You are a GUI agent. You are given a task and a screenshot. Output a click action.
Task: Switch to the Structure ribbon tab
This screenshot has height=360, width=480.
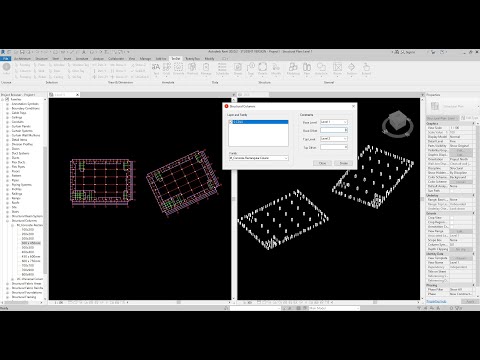point(42,59)
